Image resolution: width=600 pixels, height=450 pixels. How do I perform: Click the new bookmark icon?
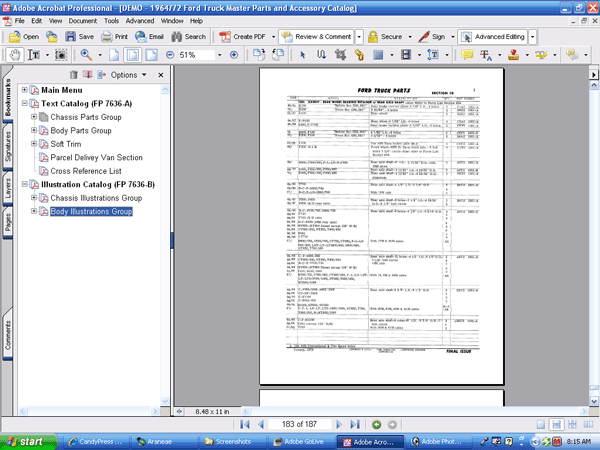87,75
